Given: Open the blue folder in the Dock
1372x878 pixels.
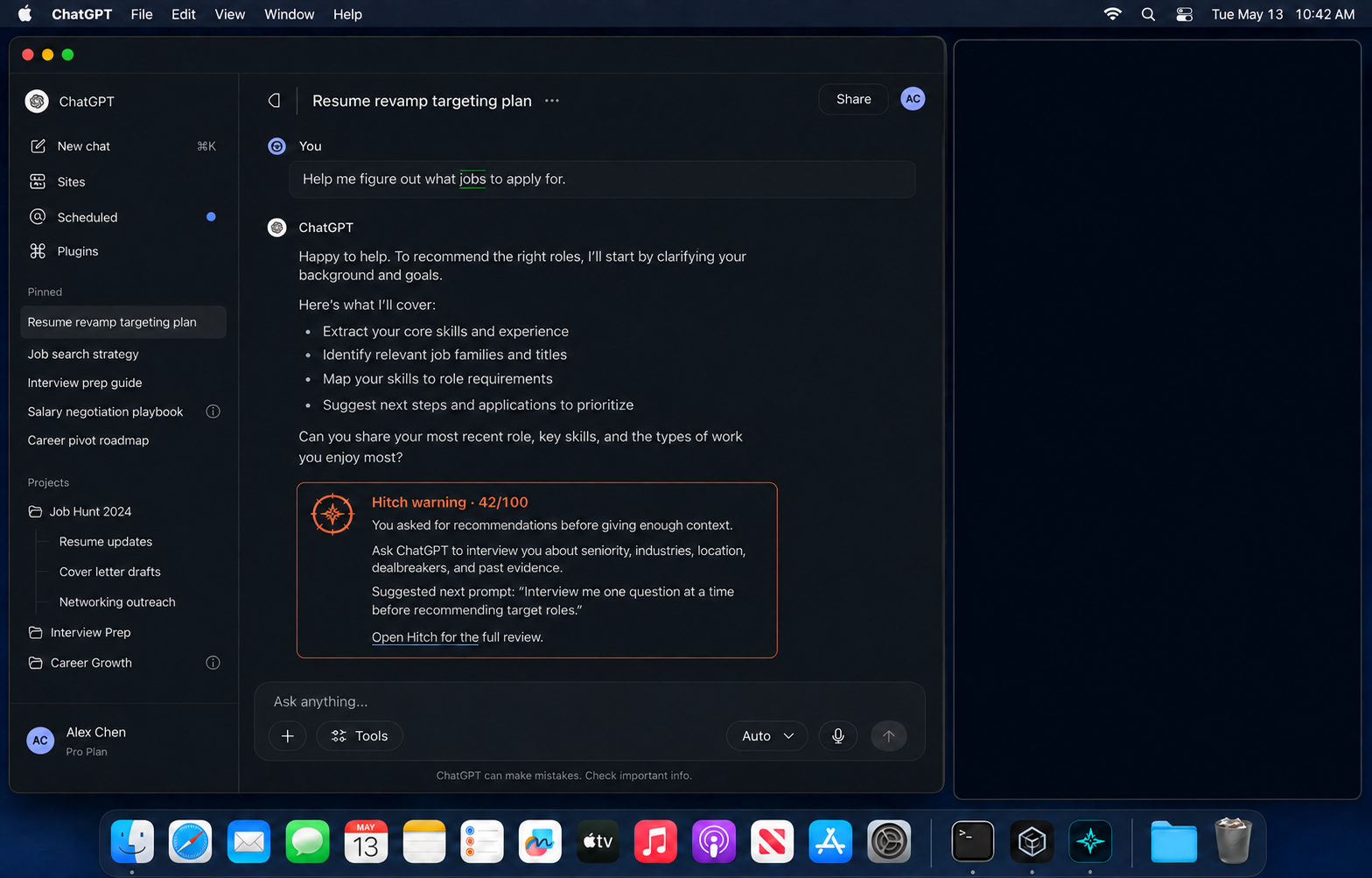Looking at the screenshot, I should (1173, 842).
